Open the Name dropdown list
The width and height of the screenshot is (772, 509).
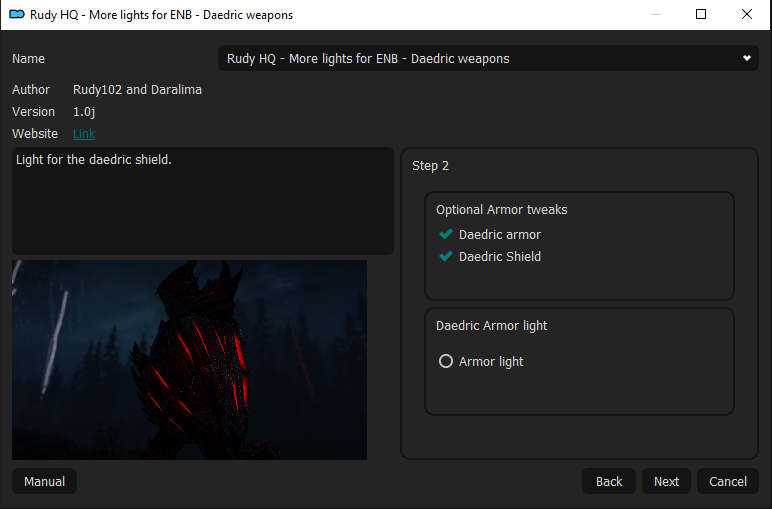click(x=488, y=59)
